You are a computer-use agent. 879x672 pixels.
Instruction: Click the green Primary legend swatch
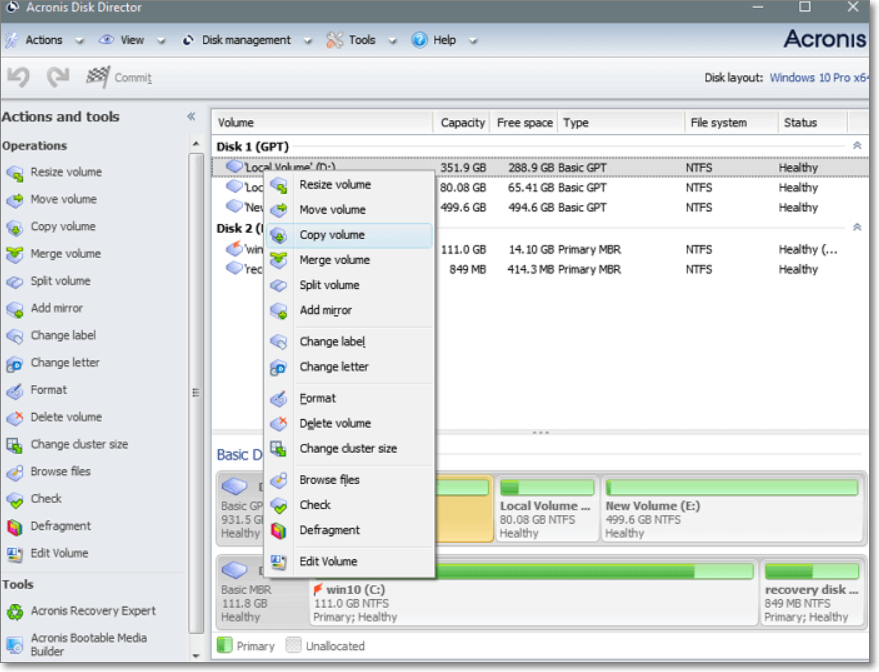(x=224, y=646)
